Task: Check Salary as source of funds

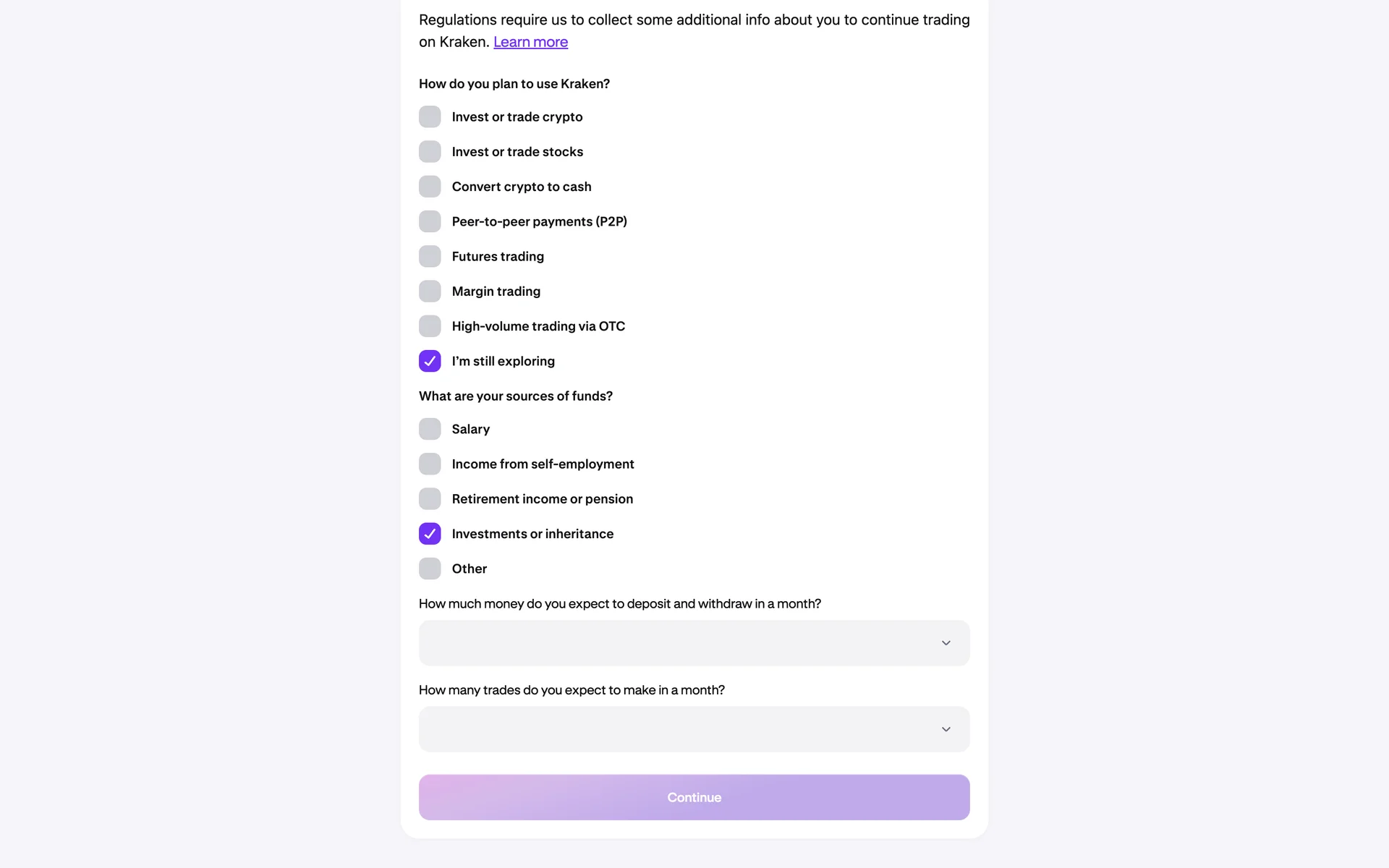Action: tap(430, 429)
